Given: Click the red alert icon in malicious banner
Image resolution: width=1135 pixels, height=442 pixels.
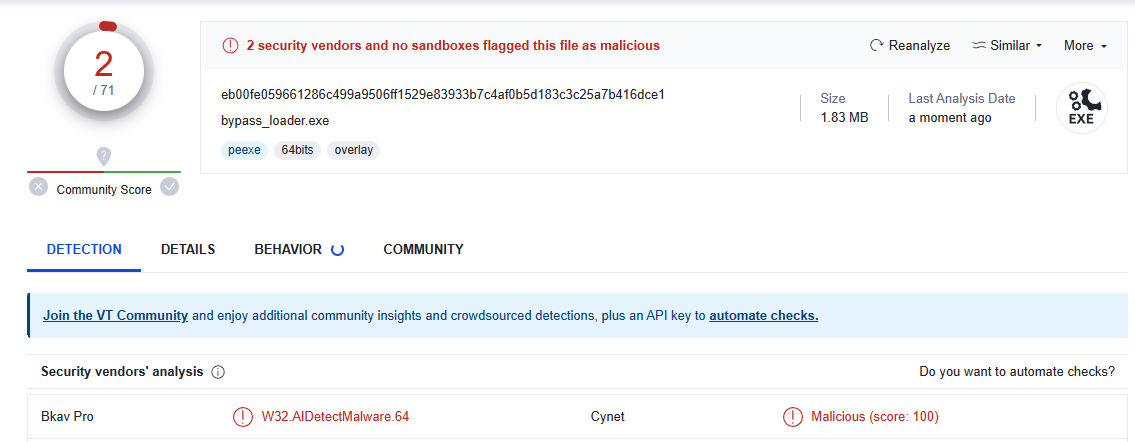Looking at the screenshot, I should [x=230, y=45].
